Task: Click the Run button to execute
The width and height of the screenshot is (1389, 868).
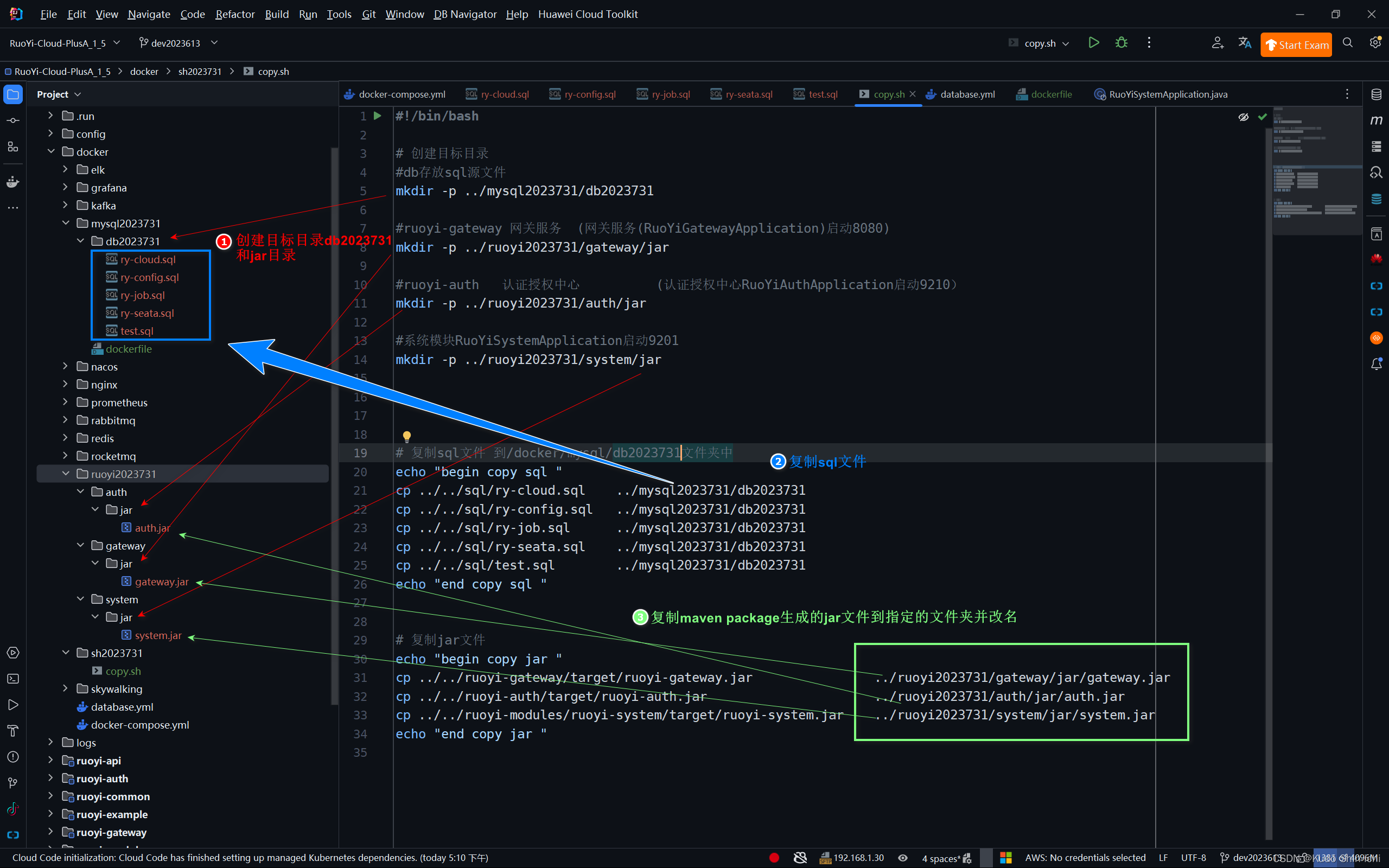Action: pyautogui.click(x=1095, y=42)
